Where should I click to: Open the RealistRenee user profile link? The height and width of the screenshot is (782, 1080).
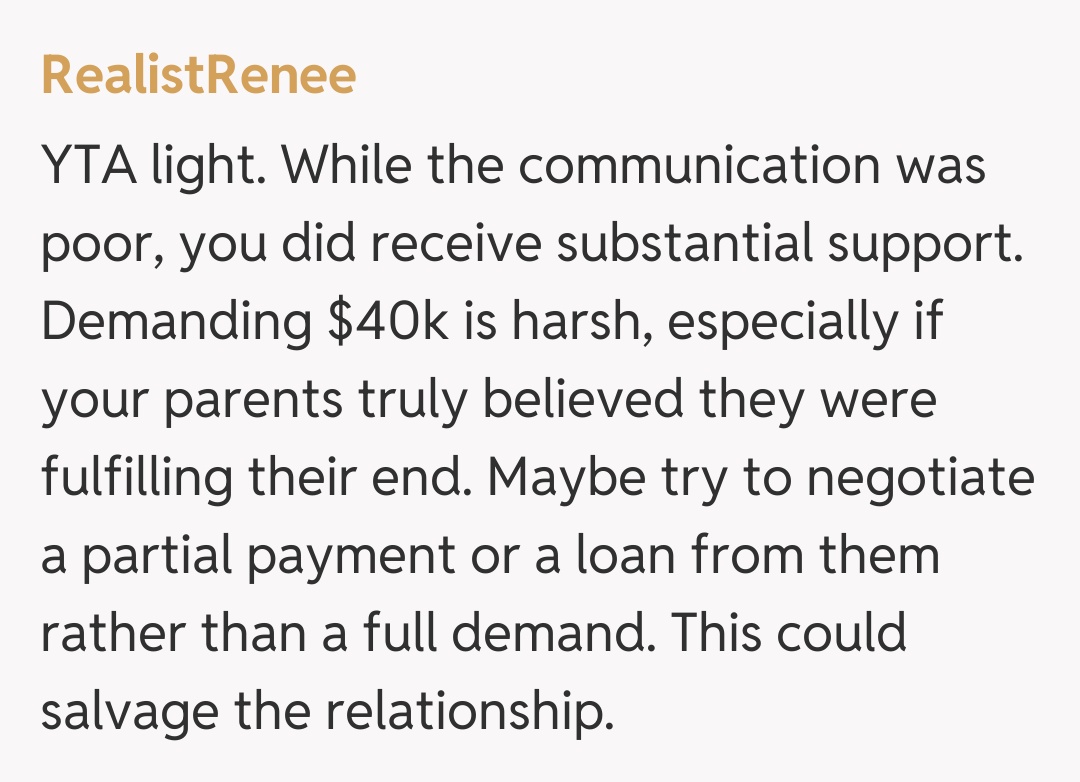click(x=198, y=76)
